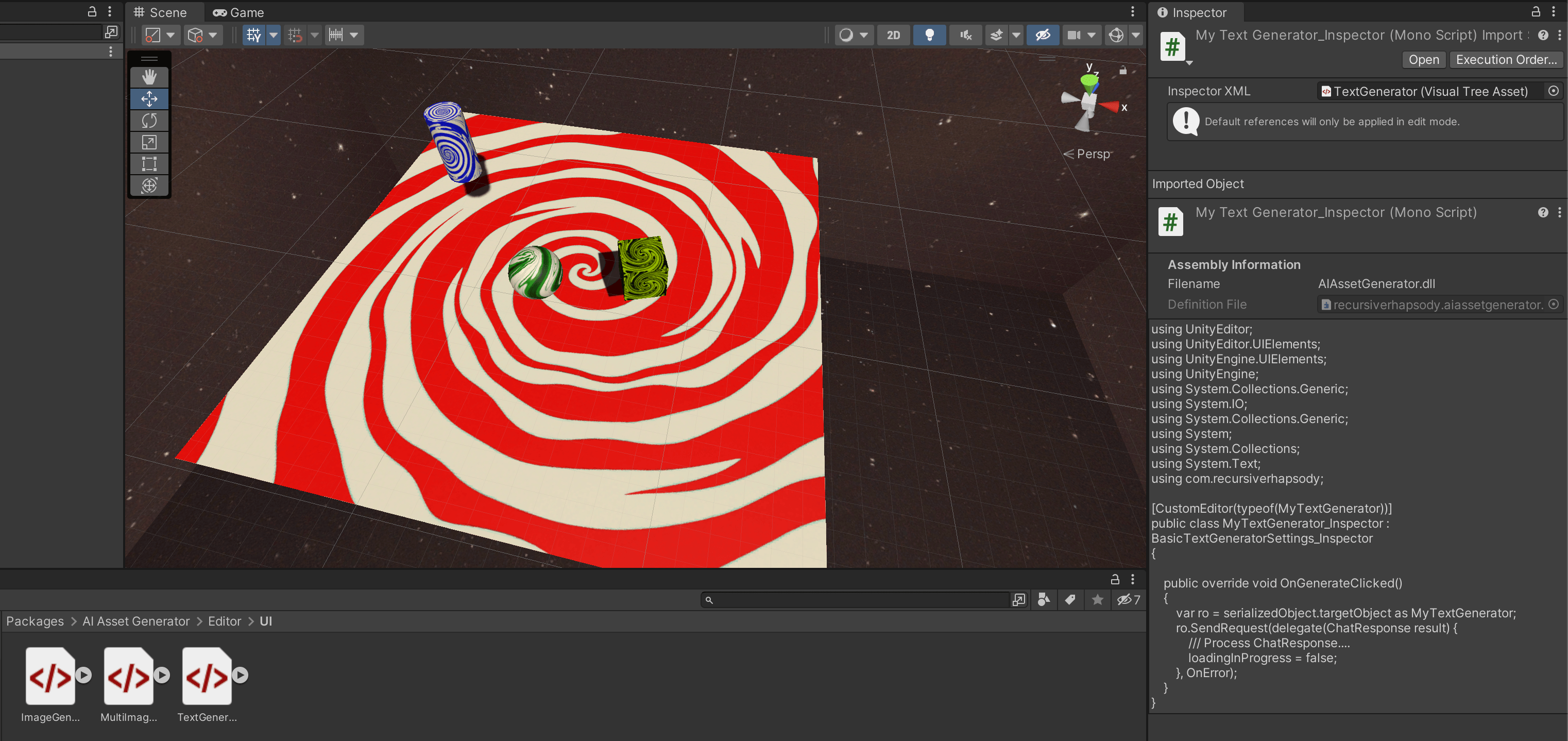This screenshot has width=1568, height=741.
Task: Expand the scene camera settings dropdown
Action: pyautogui.click(x=1092, y=36)
